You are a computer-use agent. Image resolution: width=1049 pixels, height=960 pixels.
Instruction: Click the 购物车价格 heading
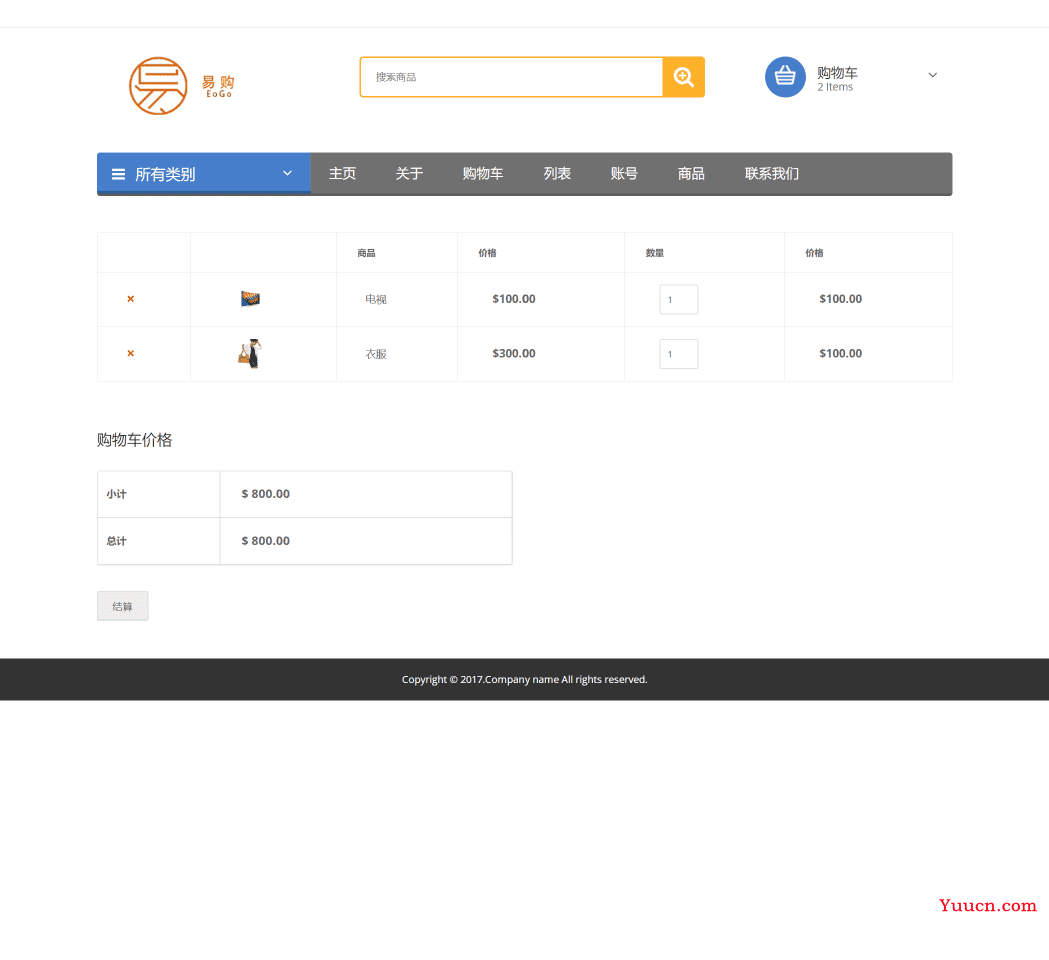coord(134,440)
